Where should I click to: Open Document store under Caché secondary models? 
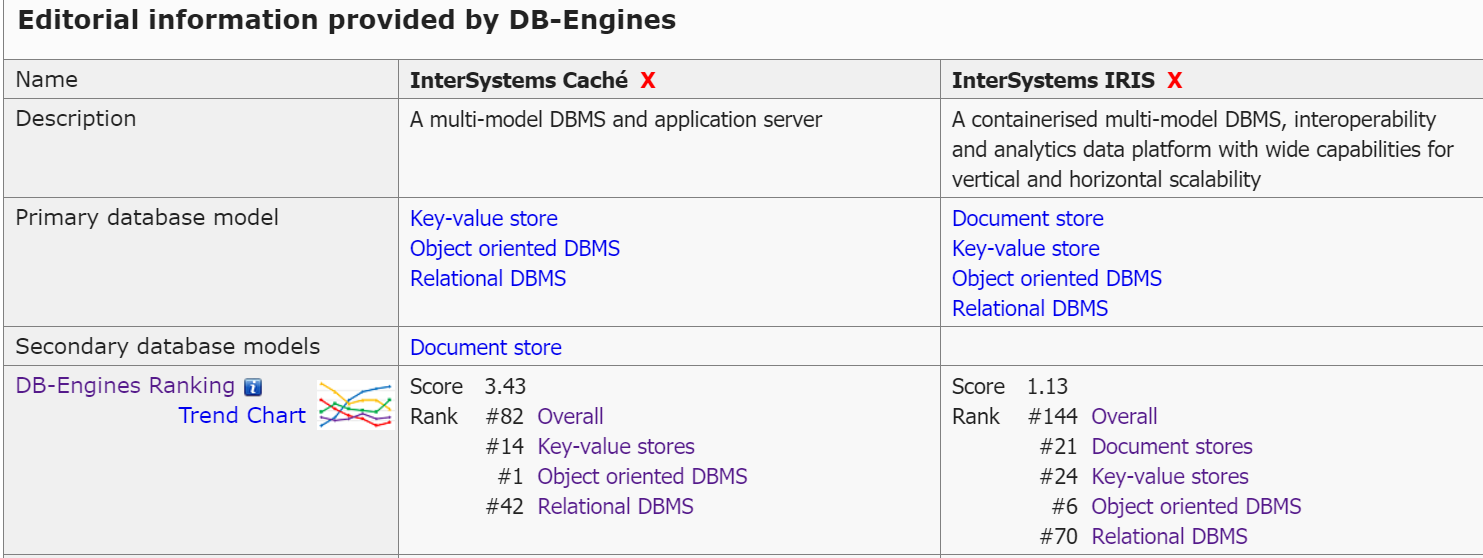(486, 348)
